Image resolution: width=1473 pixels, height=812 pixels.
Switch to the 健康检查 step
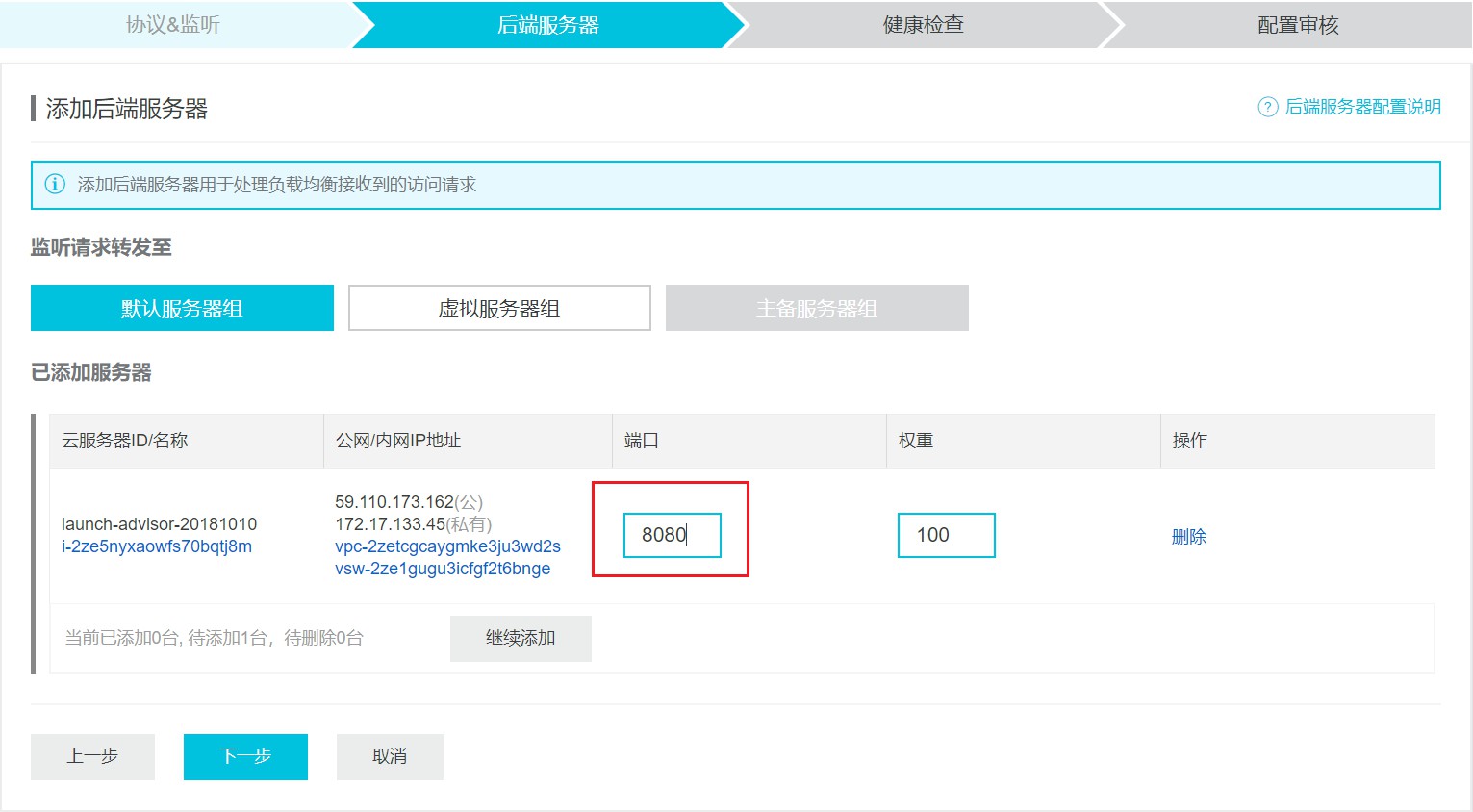pos(923,25)
